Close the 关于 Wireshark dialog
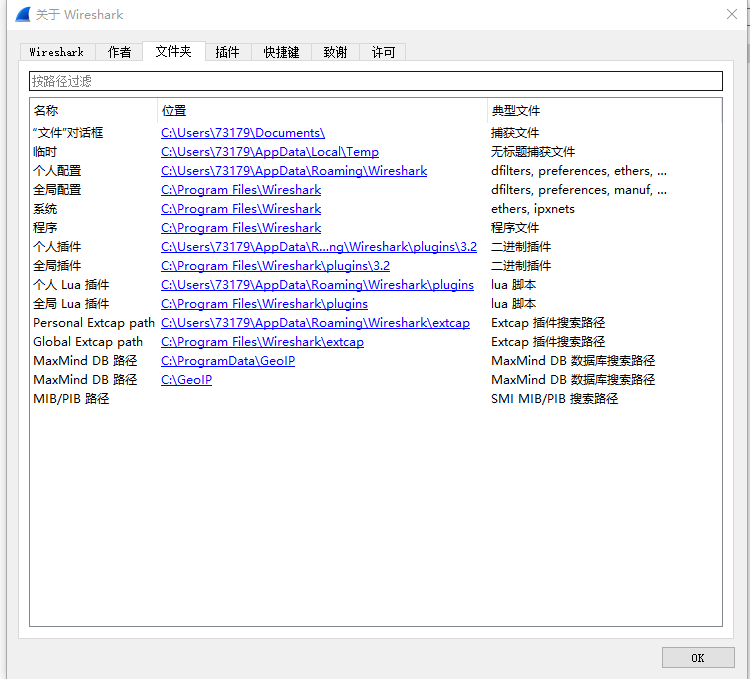This screenshot has width=750, height=679. (x=732, y=14)
